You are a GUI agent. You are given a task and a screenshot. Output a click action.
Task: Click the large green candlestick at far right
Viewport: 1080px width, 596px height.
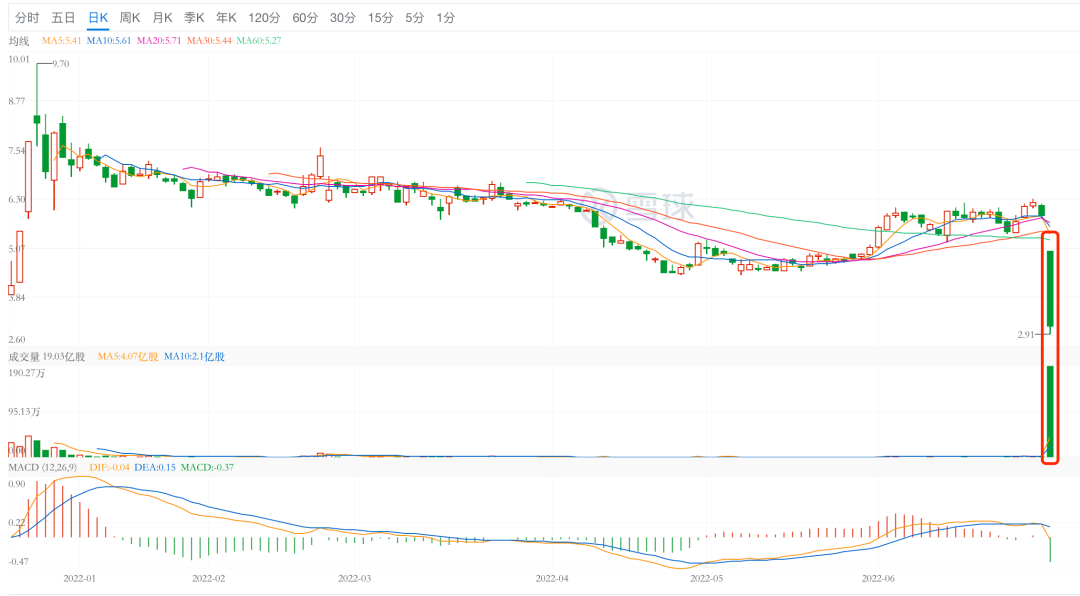[1051, 288]
